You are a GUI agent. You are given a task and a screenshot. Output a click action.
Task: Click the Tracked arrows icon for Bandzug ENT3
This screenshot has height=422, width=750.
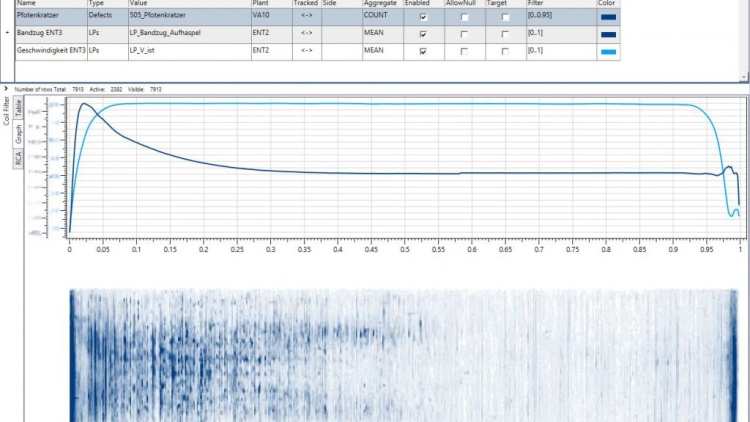pyautogui.click(x=306, y=33)
